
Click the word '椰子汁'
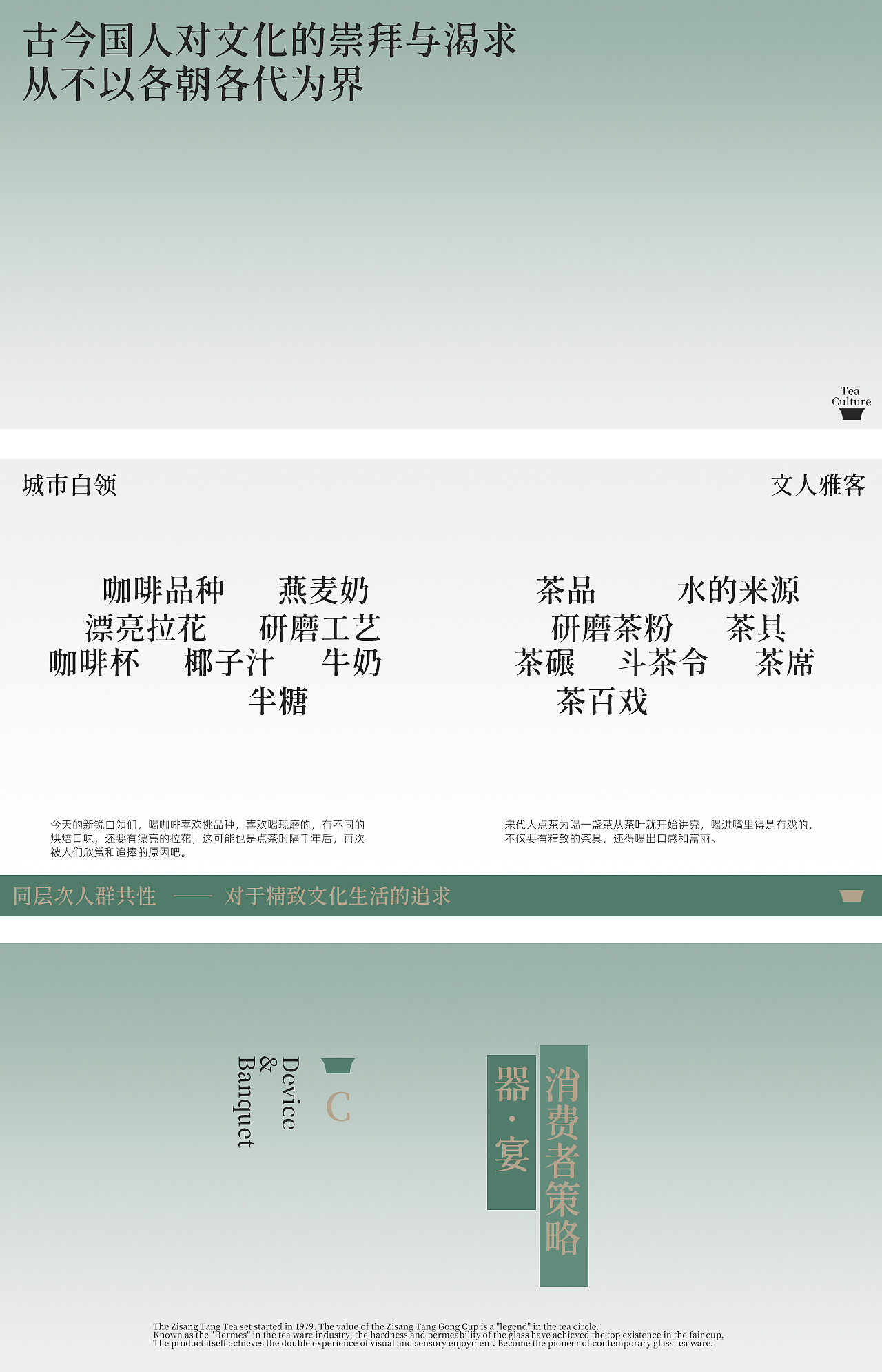tap(229, 663)
